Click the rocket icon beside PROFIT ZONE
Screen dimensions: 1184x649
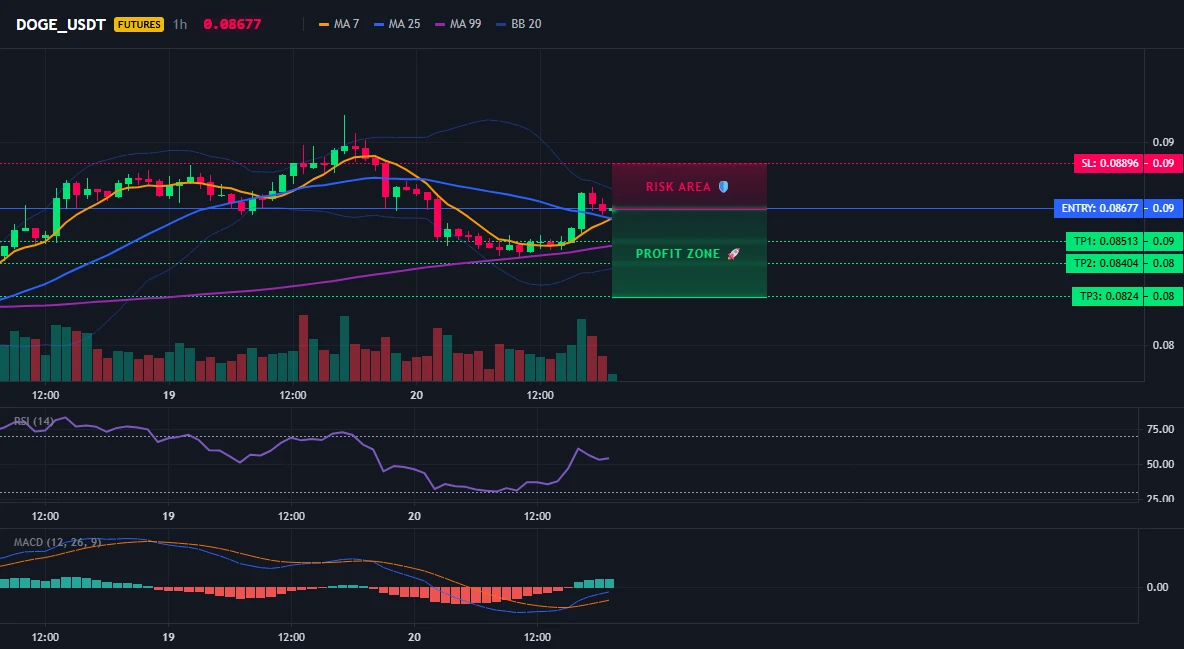pos(733,254)
